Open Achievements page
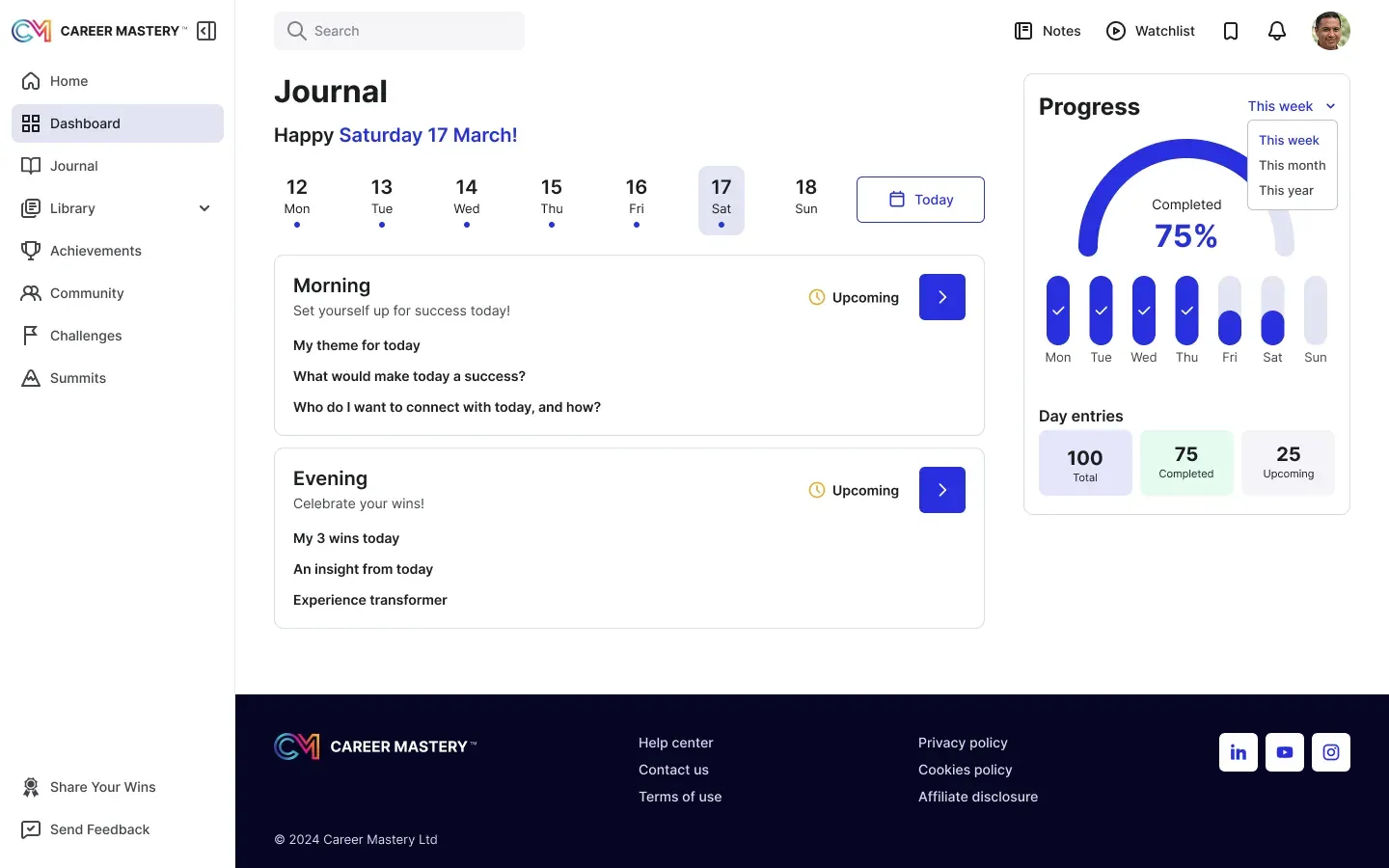The width and height of the screenshot is (1389, 868). (x=118, y=251)
